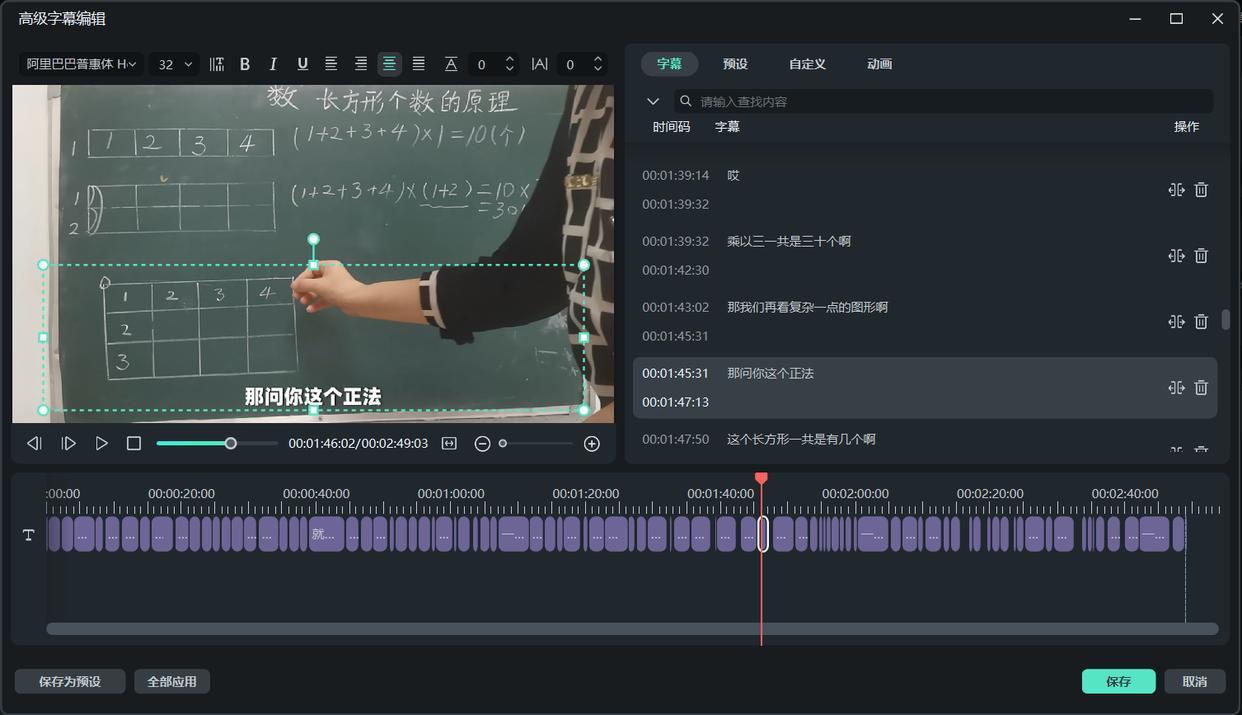1242x715 pixels.
Task: Justify the subtitle text
Action: tap(419, 64)
